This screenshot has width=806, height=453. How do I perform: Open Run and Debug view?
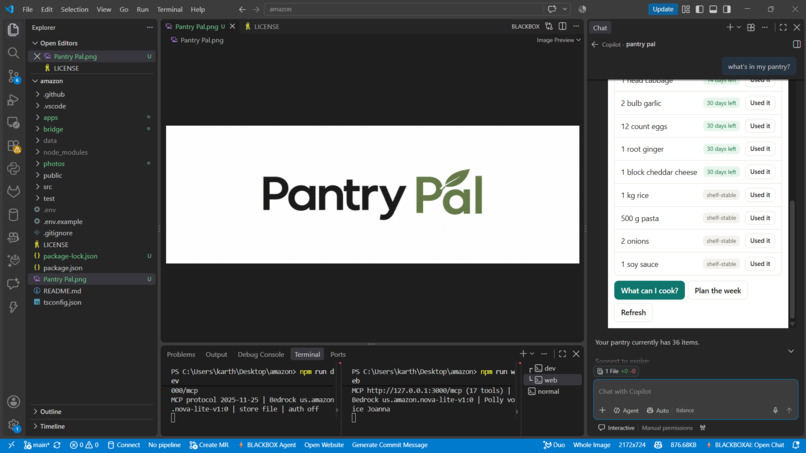coord(13,99)
